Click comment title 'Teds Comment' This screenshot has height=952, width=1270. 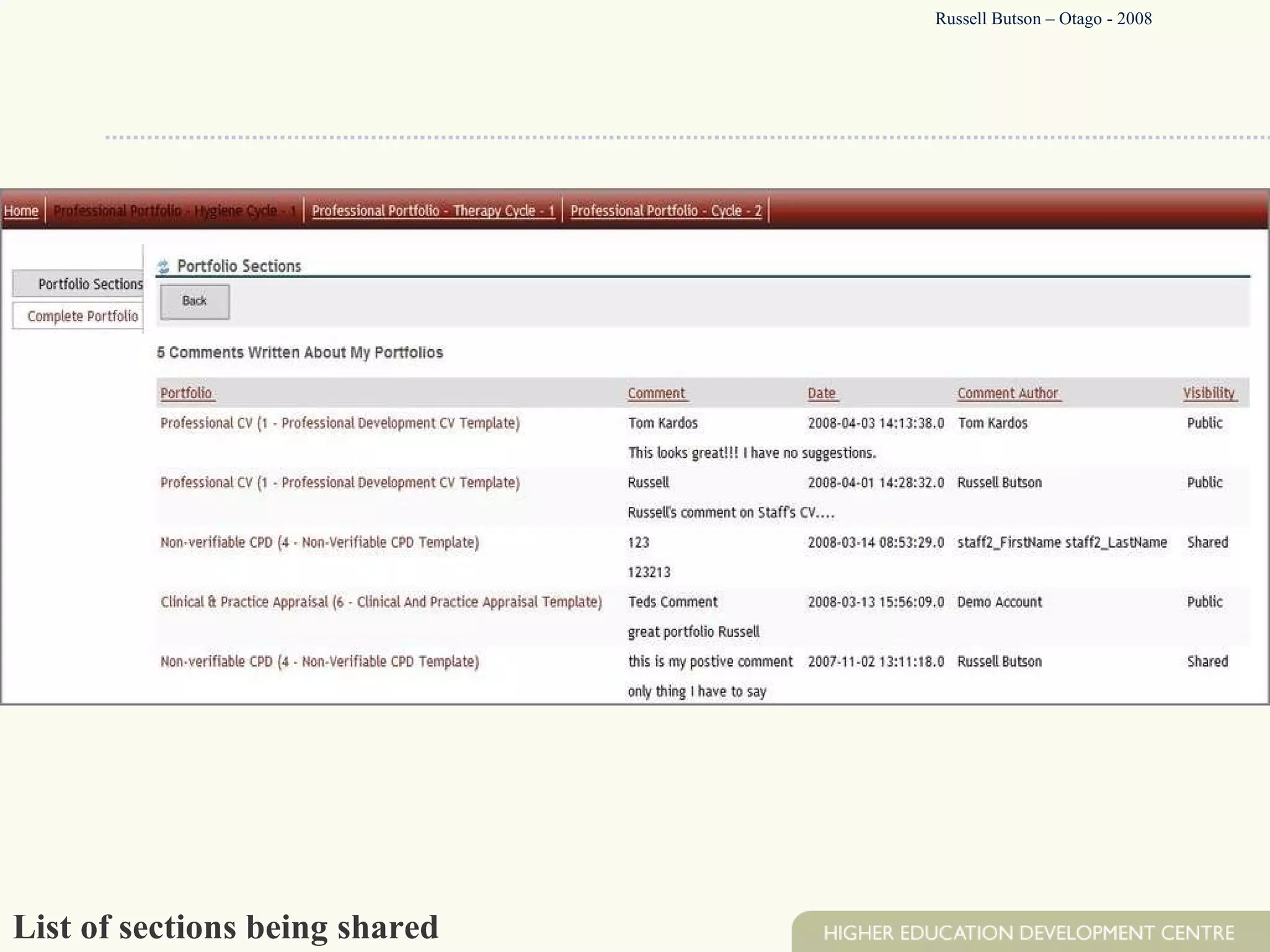(x=672, y=602)
